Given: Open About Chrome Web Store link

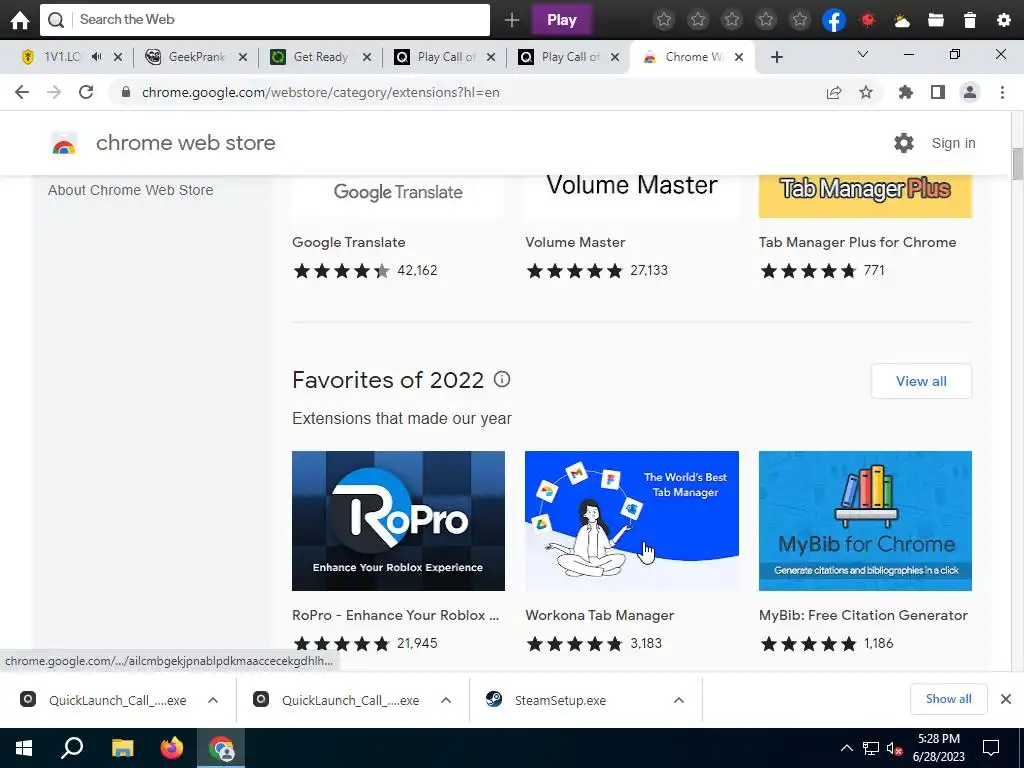Looking at the screenshot, I should (x=131, y=190).
